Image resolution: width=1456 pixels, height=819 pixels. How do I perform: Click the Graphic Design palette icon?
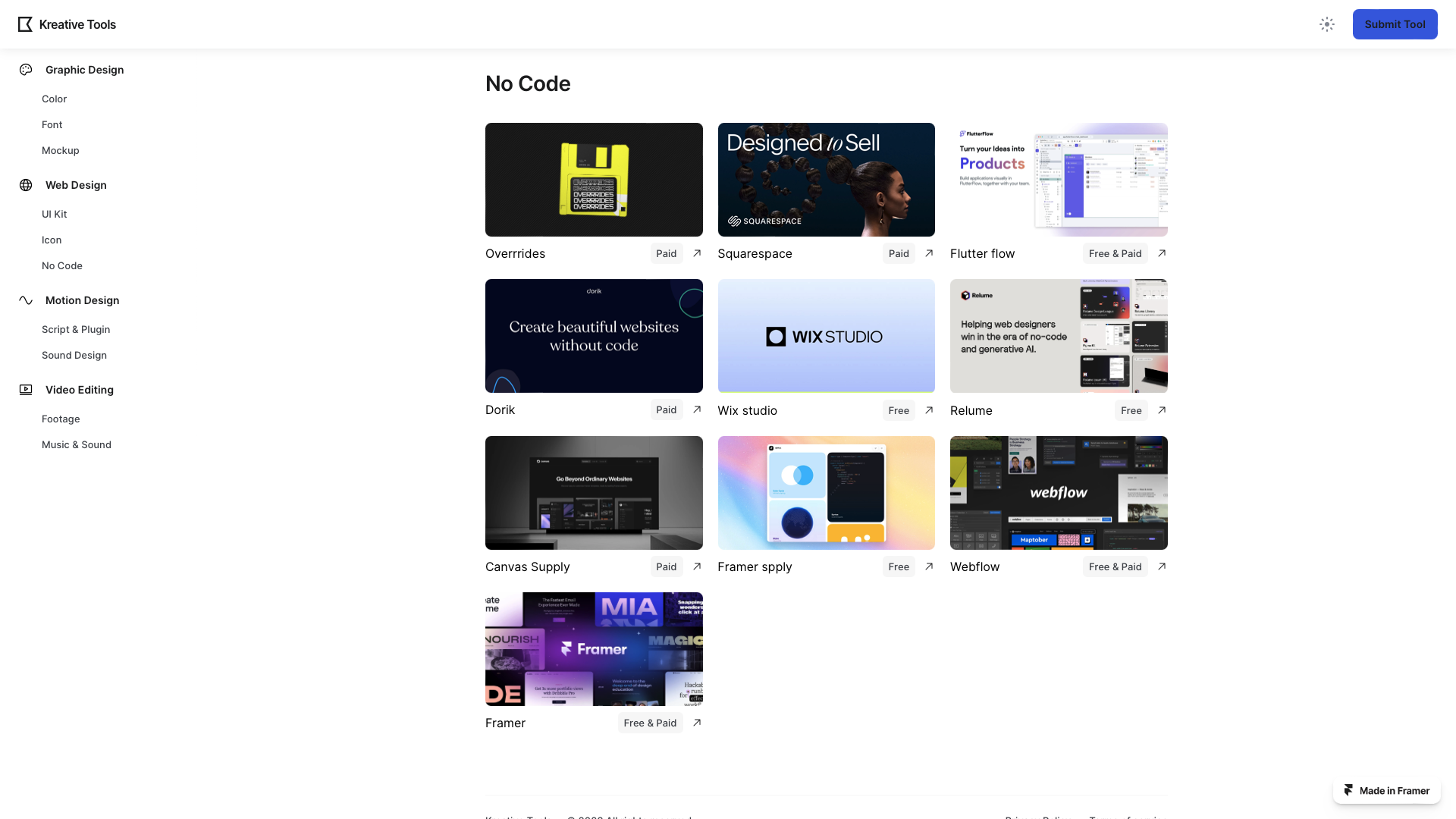tap(26, 70)
